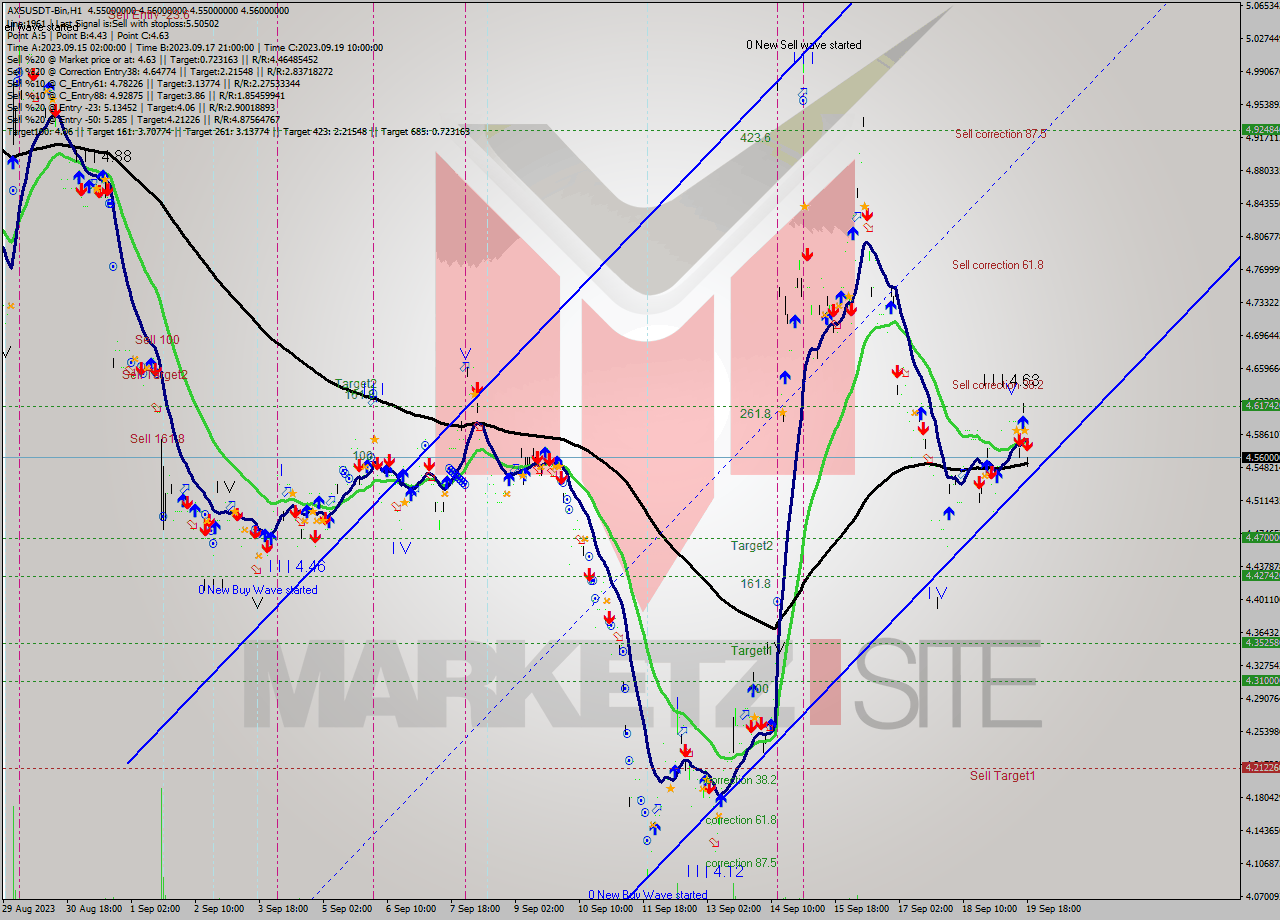
Task: Click the '0 New Sell wave started' label
Action: point(804,45)
